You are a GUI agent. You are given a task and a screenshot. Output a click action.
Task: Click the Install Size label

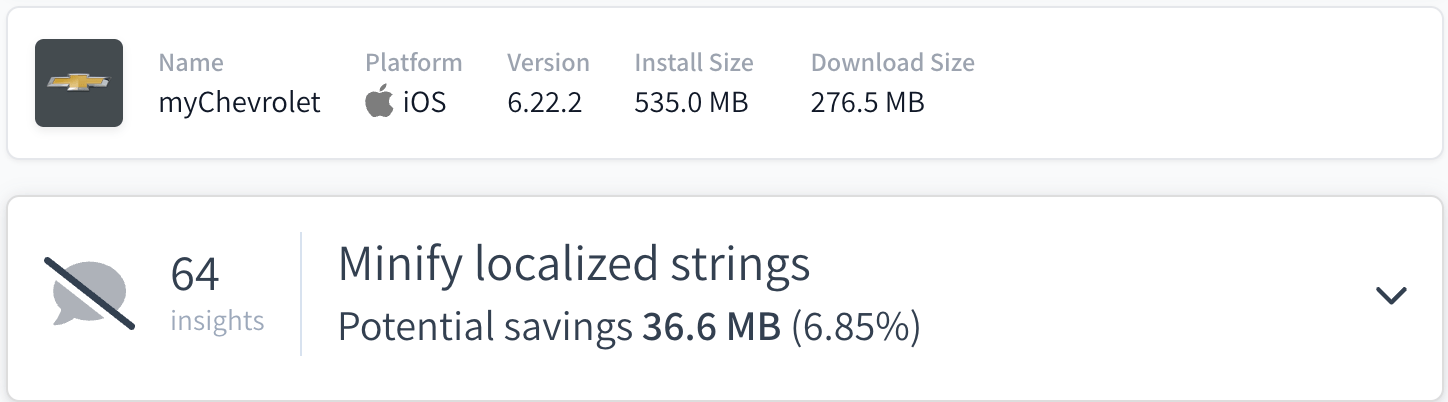[693, 63]
